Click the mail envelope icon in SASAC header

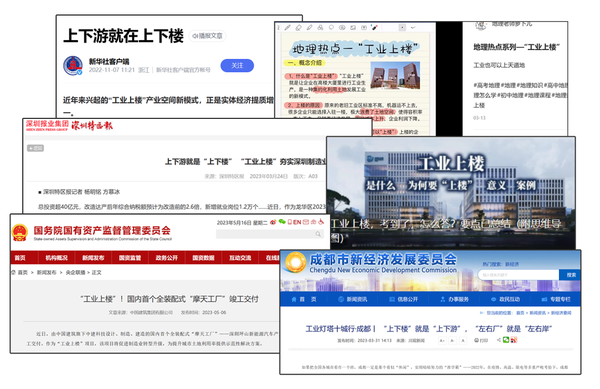coord(305,222)
